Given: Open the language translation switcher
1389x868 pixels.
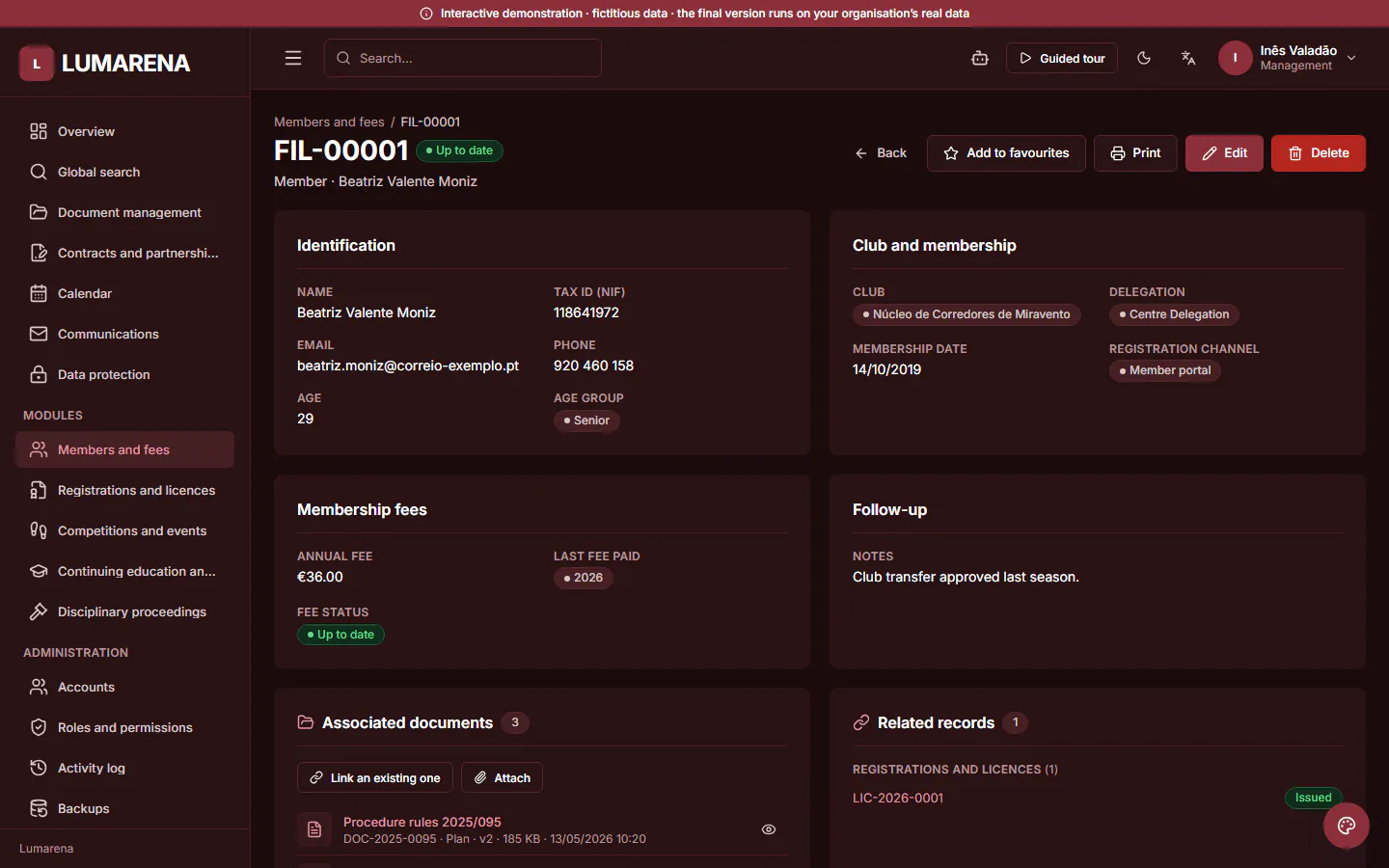Looking at the screenshot, I should tap(1188, 58).
